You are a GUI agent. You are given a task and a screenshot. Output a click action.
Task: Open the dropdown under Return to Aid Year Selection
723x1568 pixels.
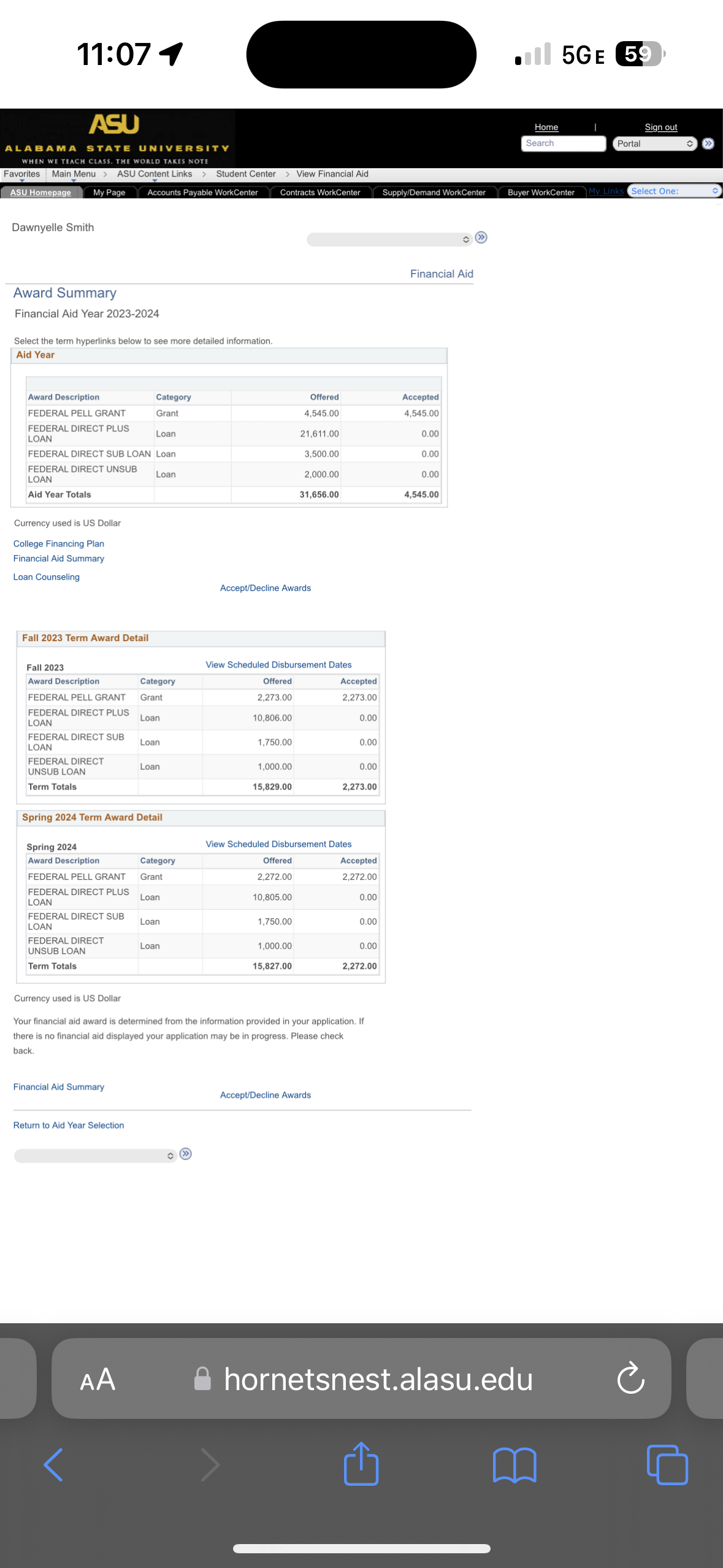(x=96, y=1156)
